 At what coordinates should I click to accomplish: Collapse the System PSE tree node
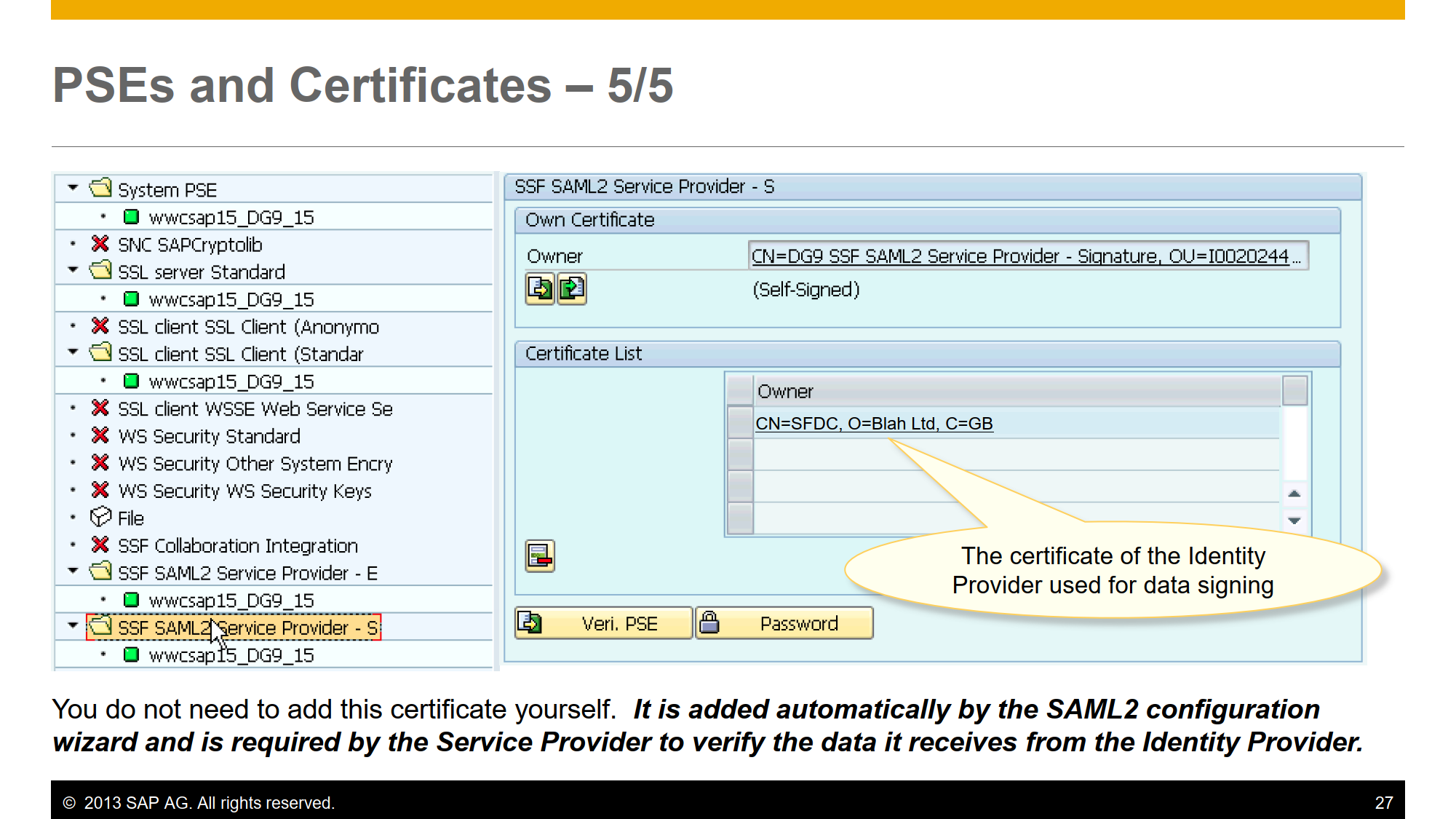click(x=73, y=188)
